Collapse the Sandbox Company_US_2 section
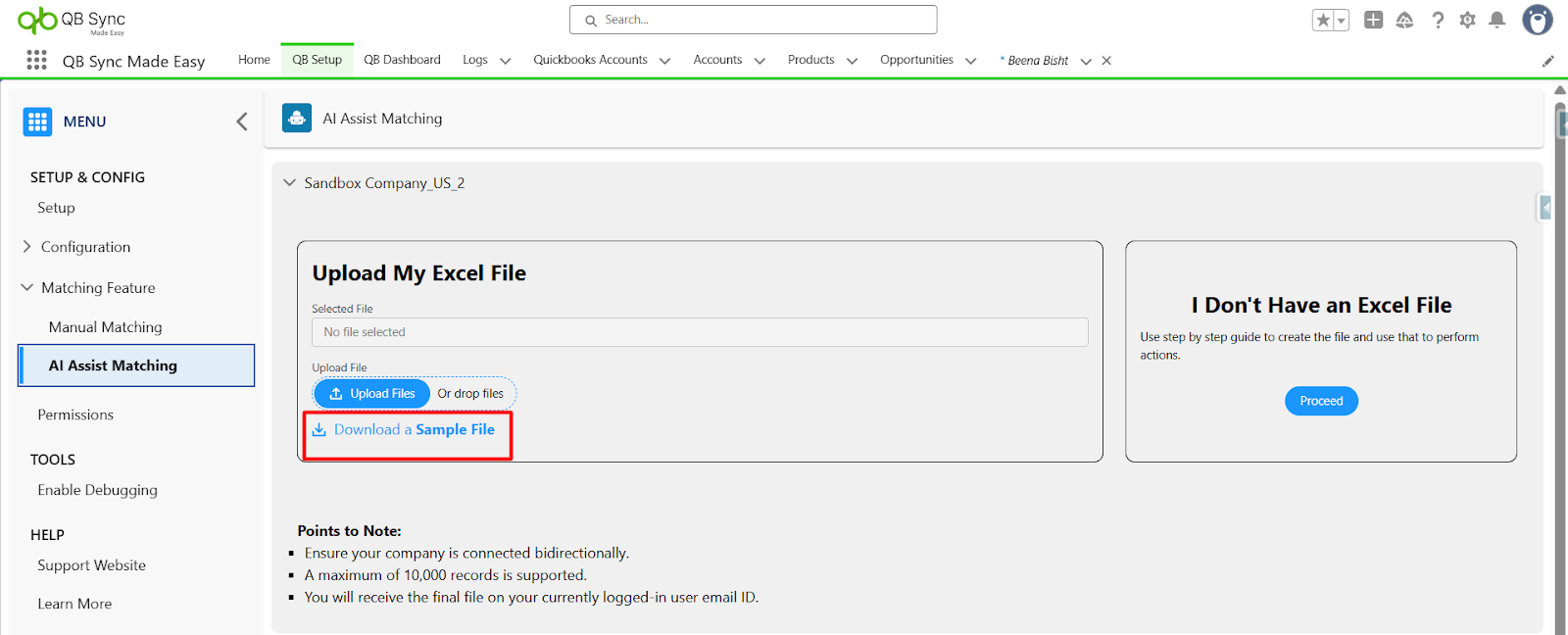1568x635 pixels. click(x=289, y=183)
